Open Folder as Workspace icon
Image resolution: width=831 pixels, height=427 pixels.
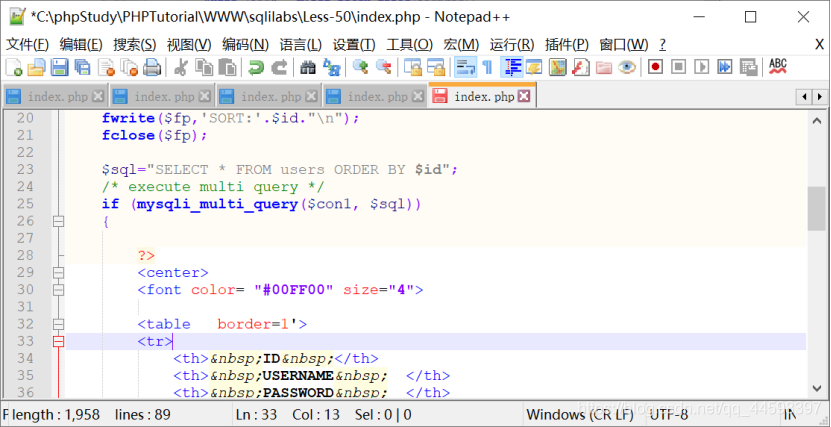point(604,67)
